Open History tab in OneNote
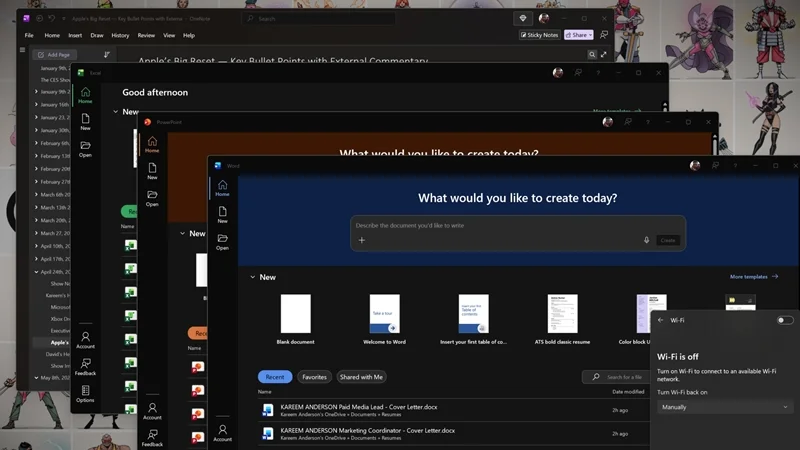The width and height of the screenshot is (800, 450). (120, 35)
